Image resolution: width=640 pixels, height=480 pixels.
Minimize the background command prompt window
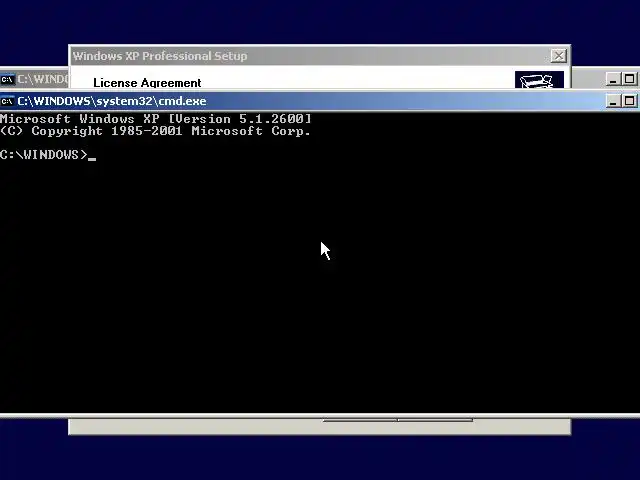613,79
